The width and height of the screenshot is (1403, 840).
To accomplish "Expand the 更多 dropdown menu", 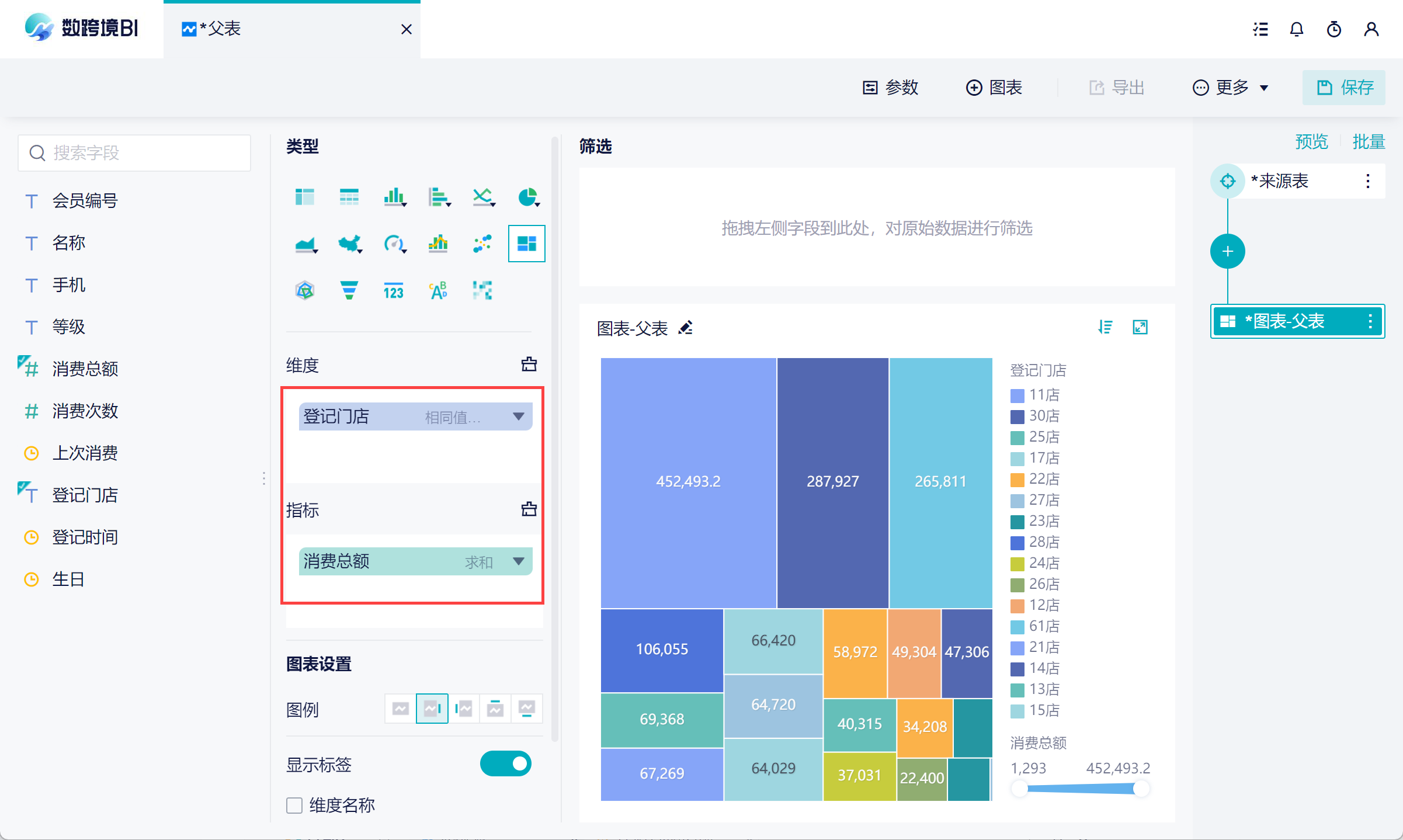I will (x=1231, y=88).
